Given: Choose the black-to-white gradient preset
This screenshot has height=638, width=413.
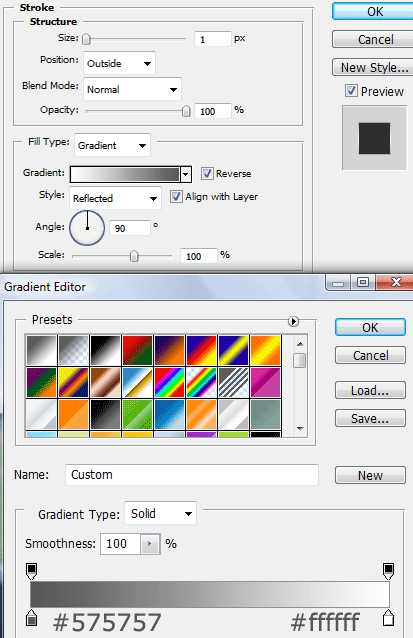Looking at the screenshot, I should 105,350.
